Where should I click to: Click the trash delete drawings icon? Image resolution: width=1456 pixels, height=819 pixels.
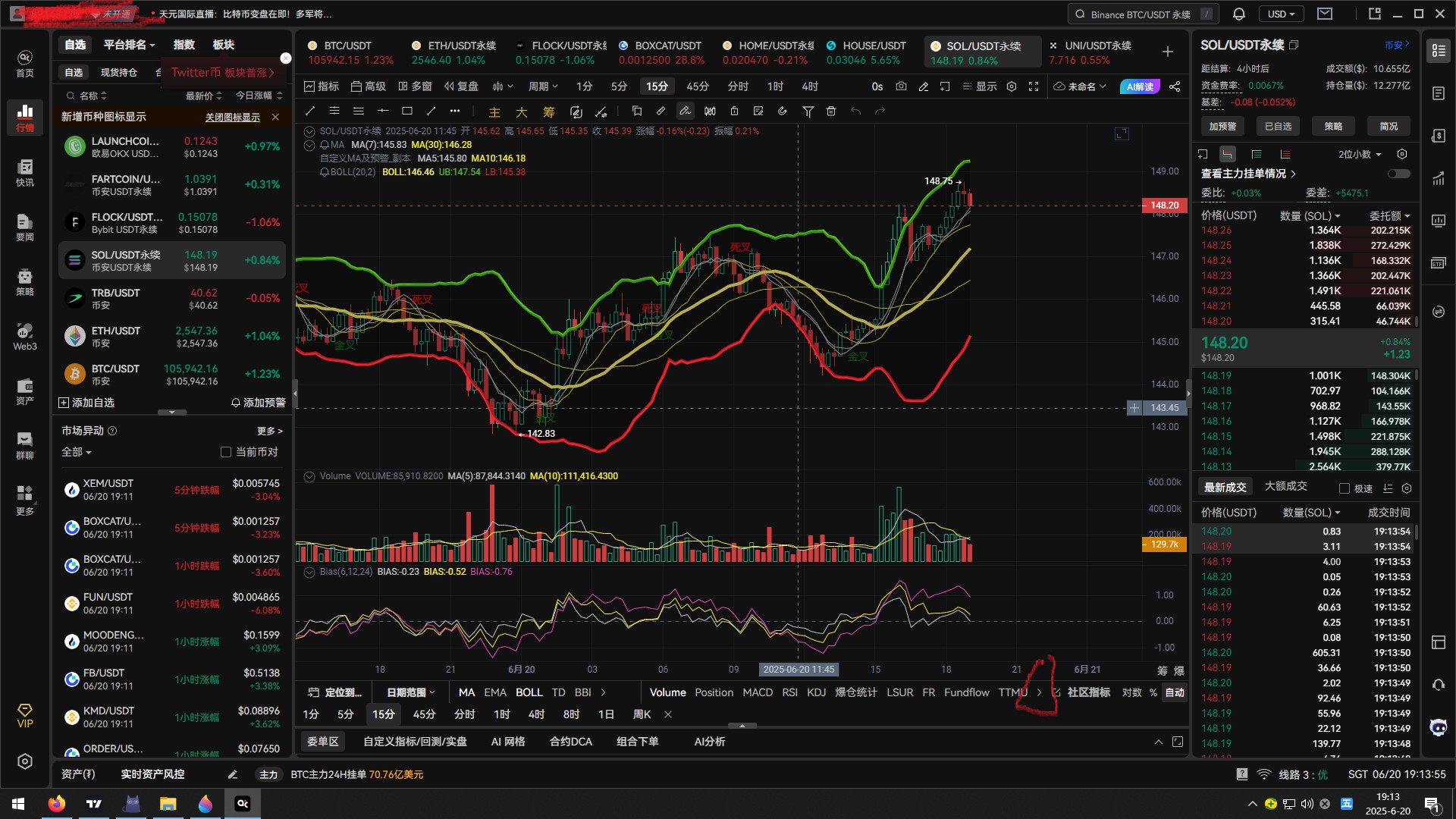click(x=831, y=111)
